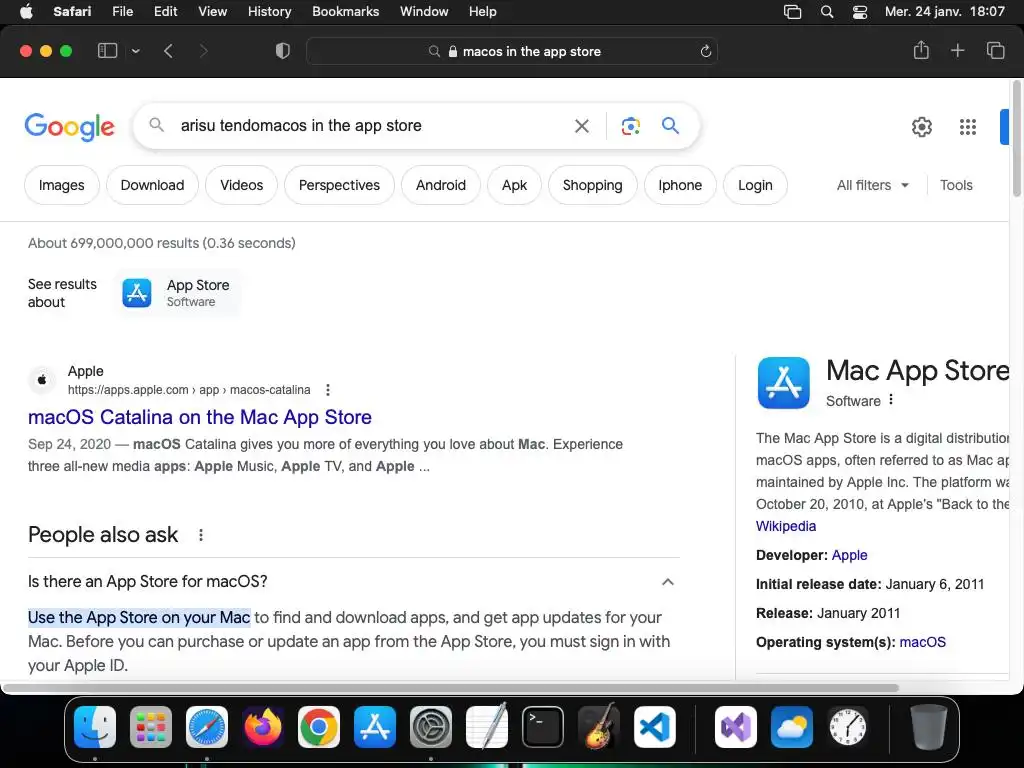The height and width of the screenshot is (768, 1024).
Task: Filter results by Apk
Action: coord(514,185)
